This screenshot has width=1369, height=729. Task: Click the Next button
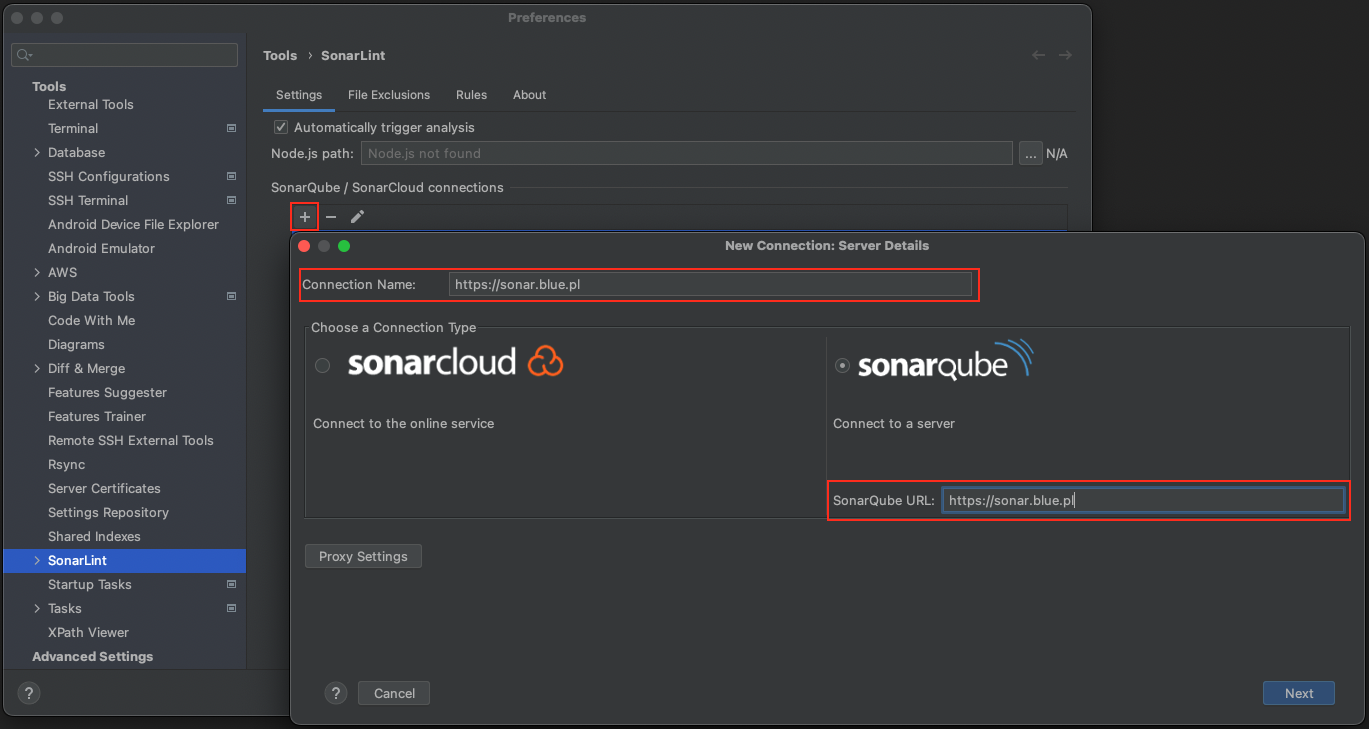(x=1298, y=693)
